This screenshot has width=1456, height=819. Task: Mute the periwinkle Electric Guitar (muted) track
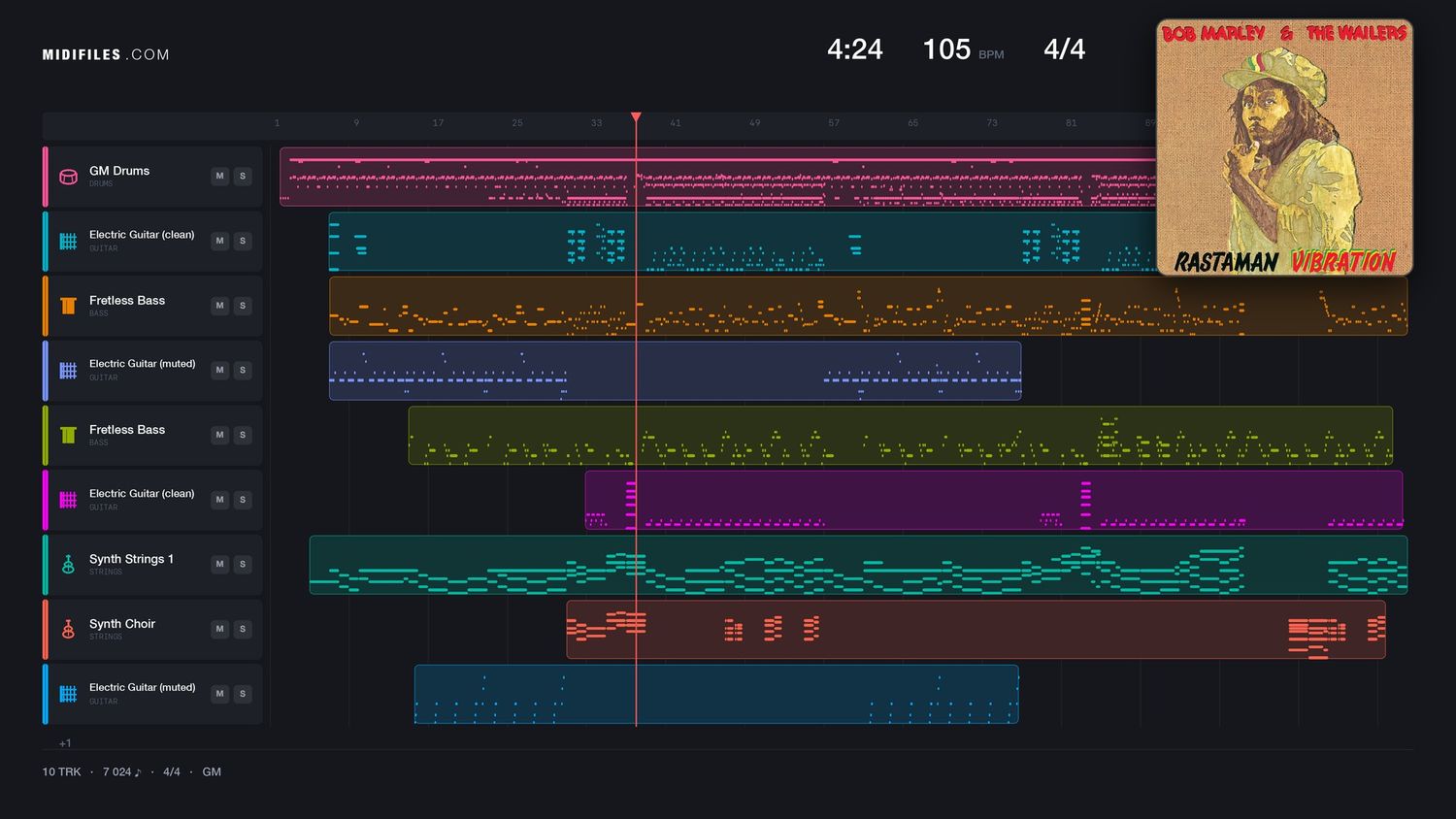pyautogui.click(x=220, y=370)
